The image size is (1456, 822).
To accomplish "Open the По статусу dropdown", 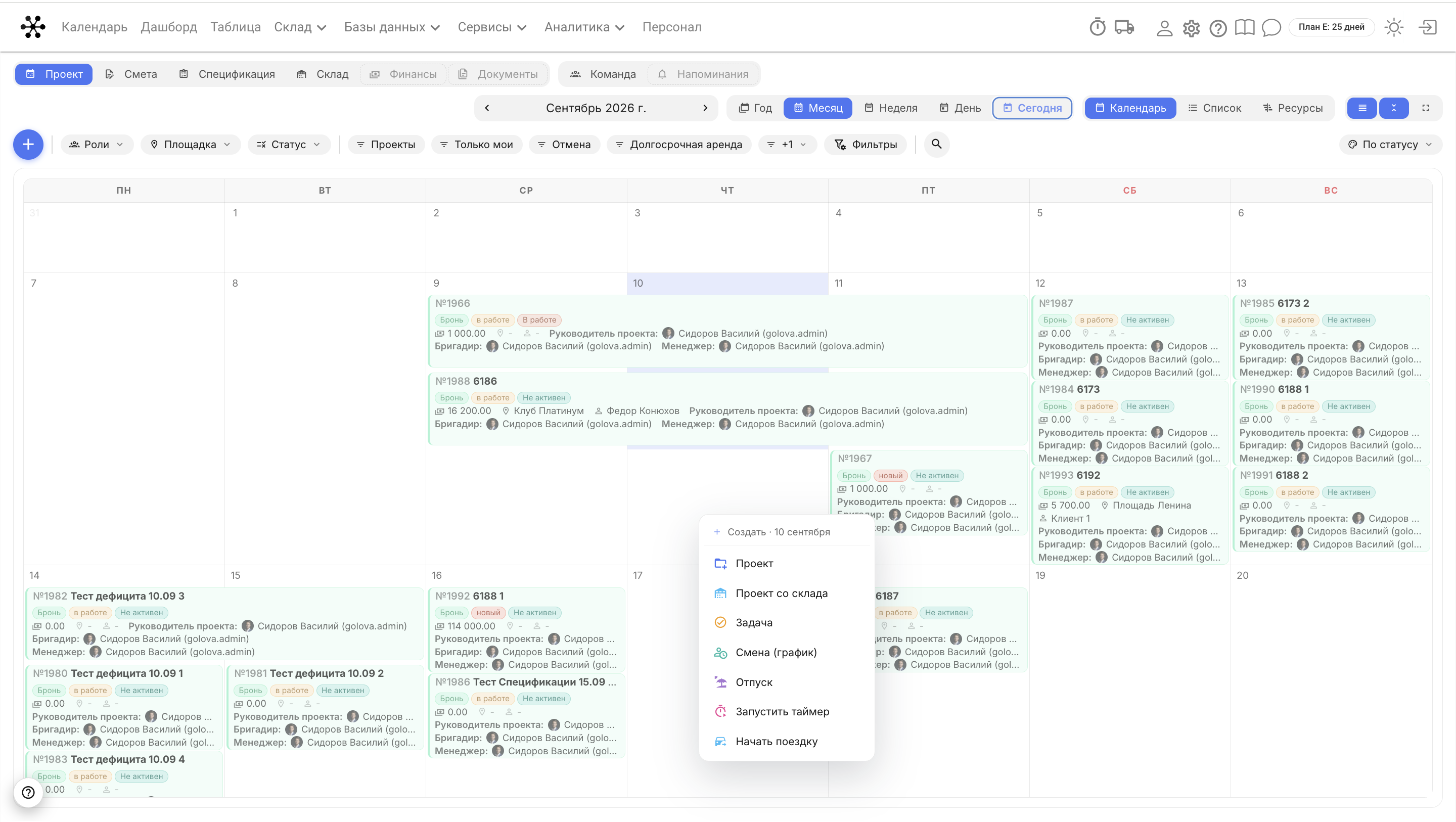I will point(1390,145).
